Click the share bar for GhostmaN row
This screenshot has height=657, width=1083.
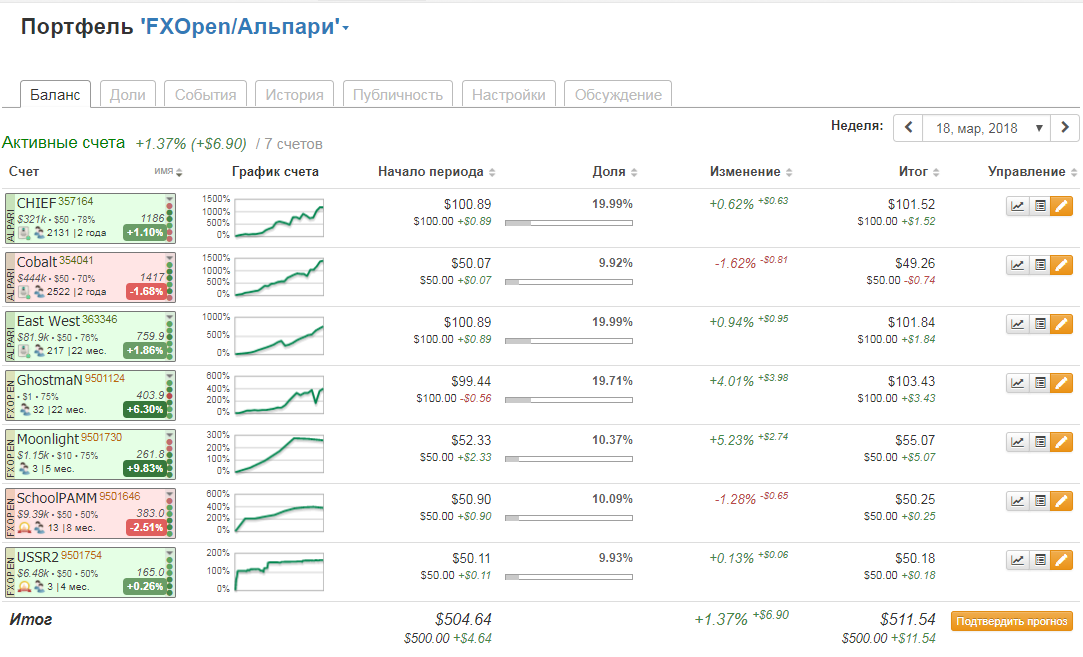coord(569,400)
